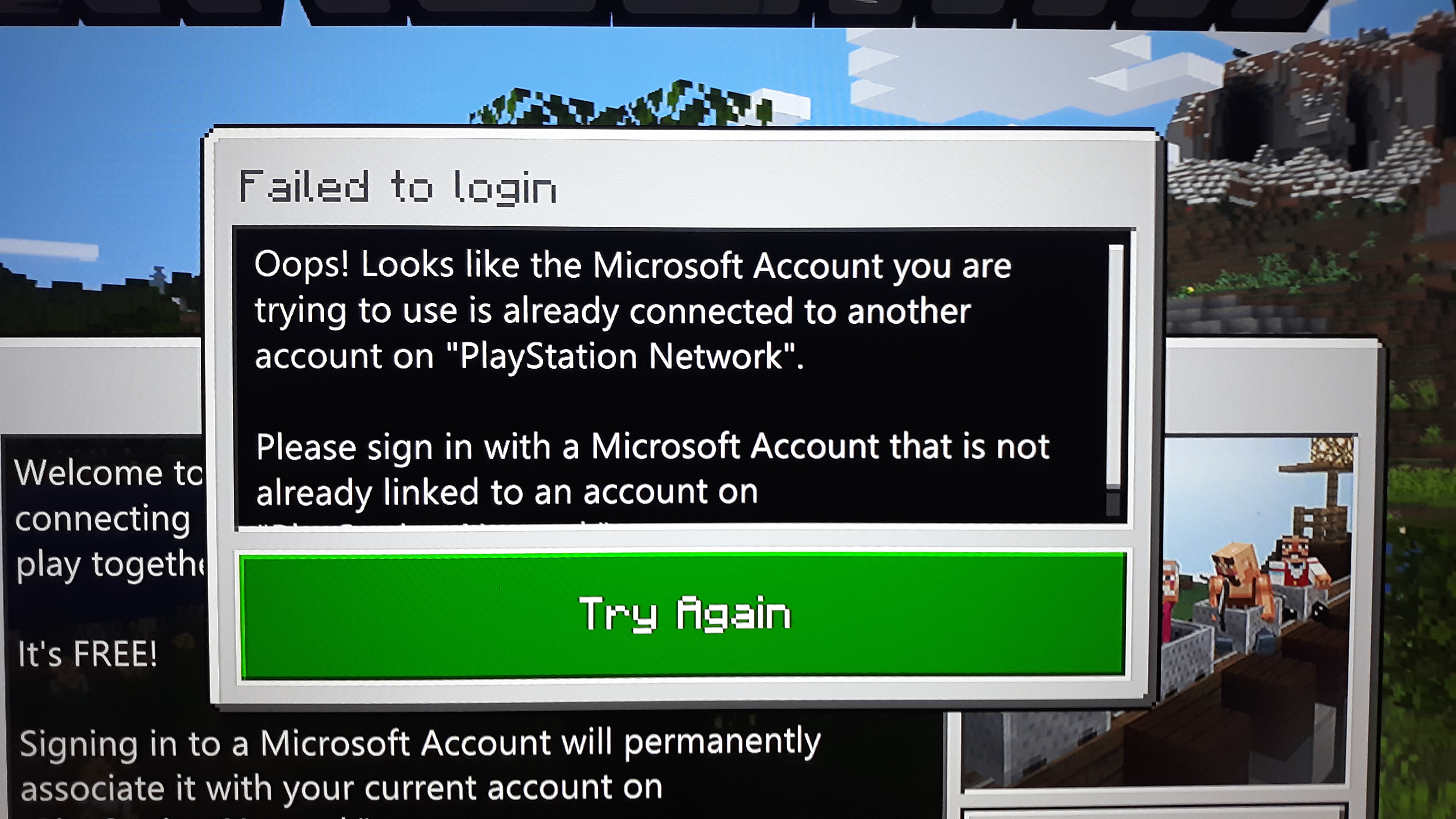Click the large blocky white cloud in sky
1456x819 pixels.
tap(1017, 73)
